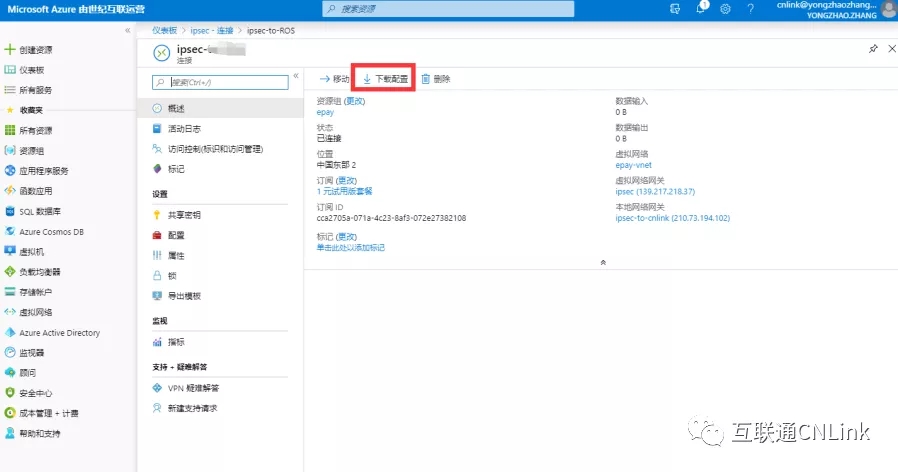Open the 仪表板 dashboard icon in sidebar
Screen dimensions: 898x472
10,70
